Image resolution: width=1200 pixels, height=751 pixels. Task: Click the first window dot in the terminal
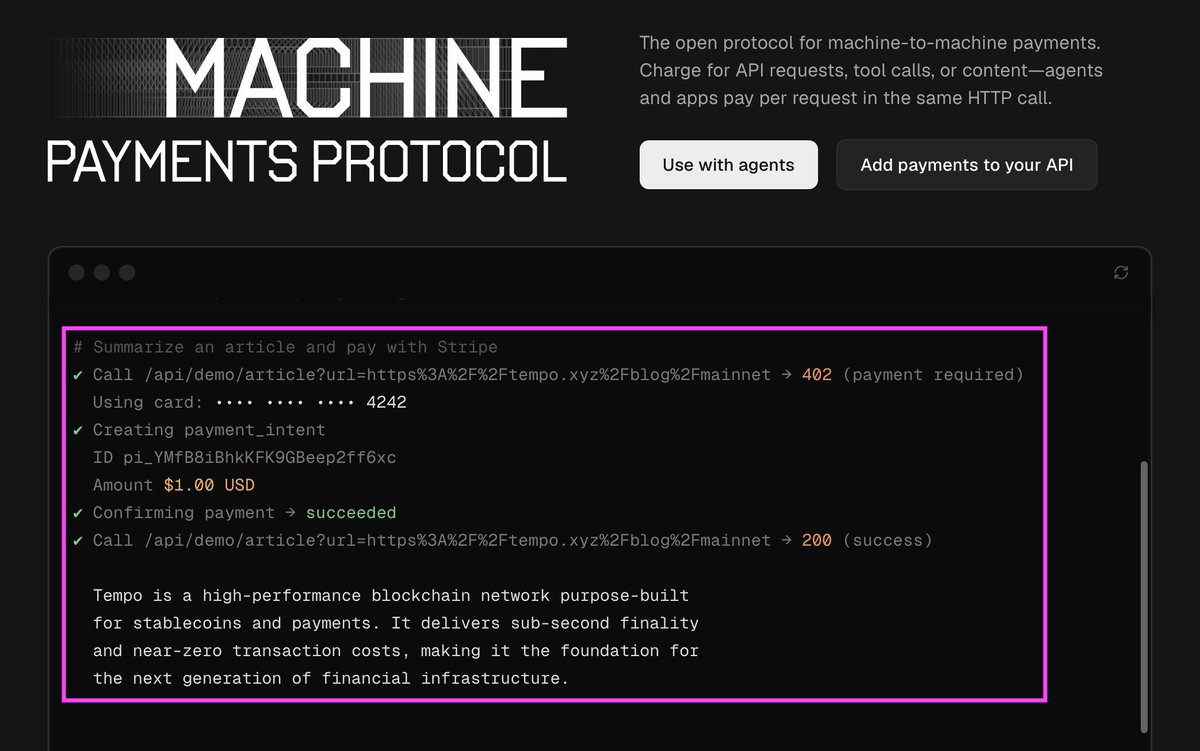76,273
